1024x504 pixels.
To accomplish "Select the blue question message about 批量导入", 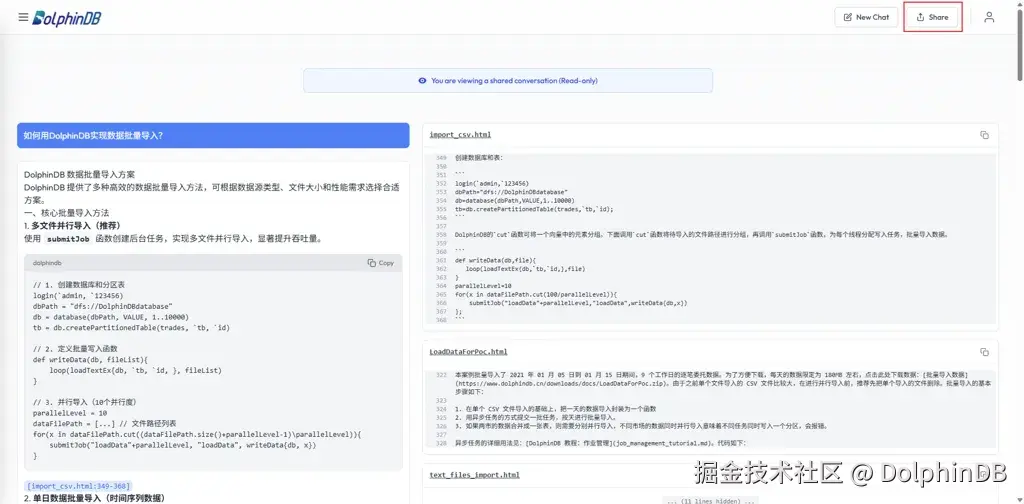I will click(x=213, y=136).
